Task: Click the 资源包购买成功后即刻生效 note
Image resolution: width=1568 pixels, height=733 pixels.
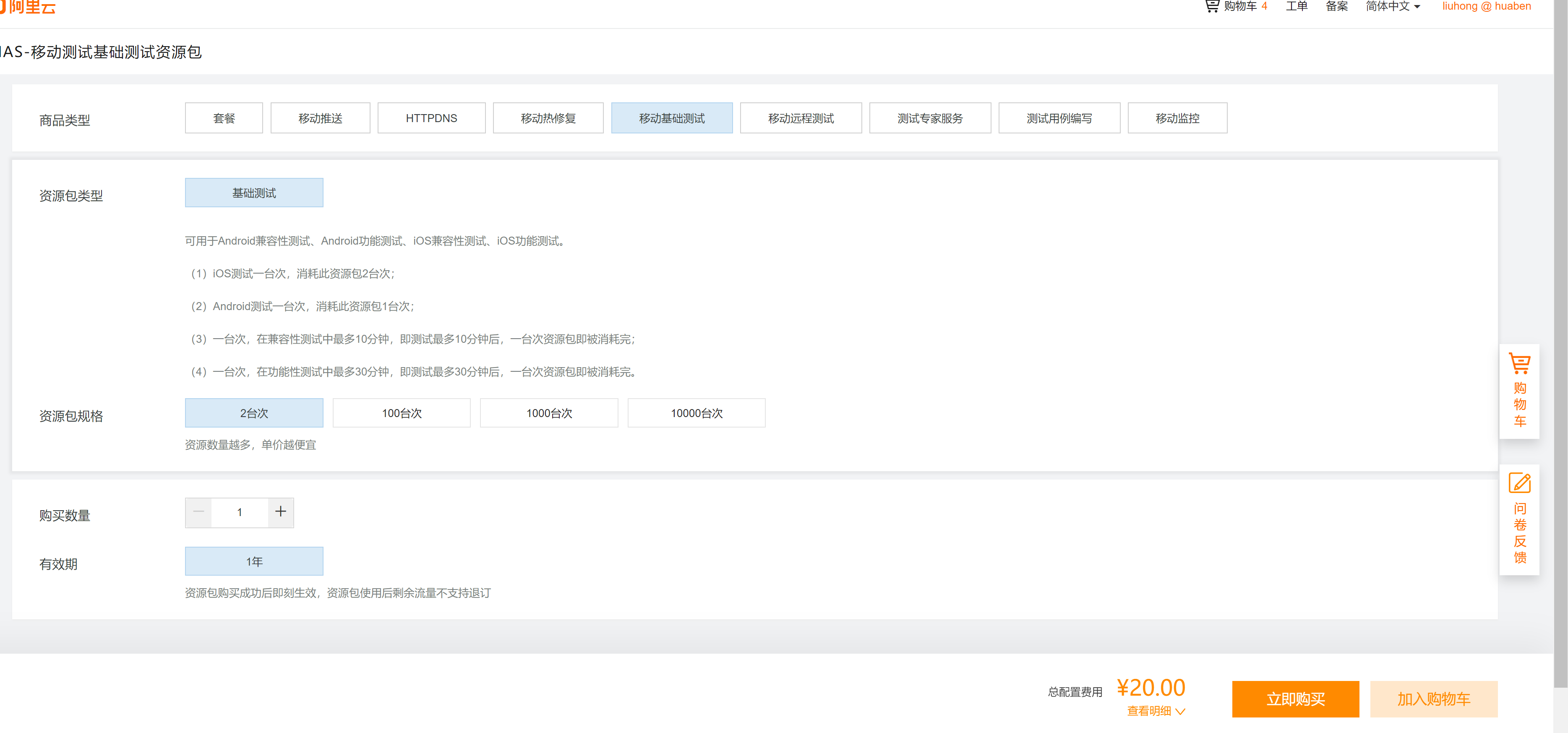Action: tap(338, 593)
